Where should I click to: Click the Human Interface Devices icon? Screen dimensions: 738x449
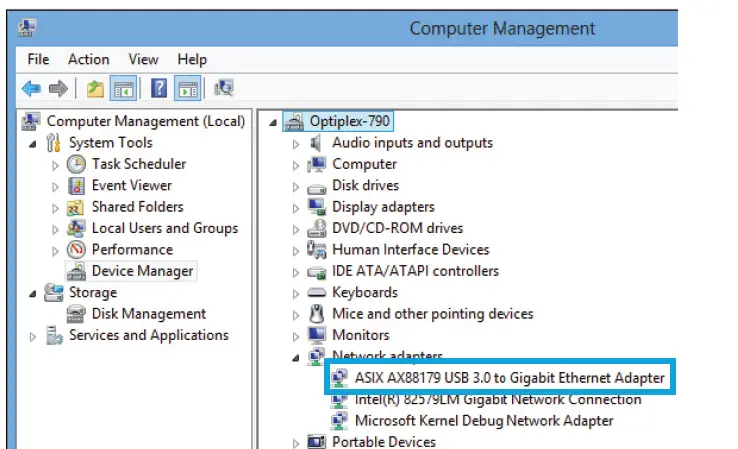[317, 250]
